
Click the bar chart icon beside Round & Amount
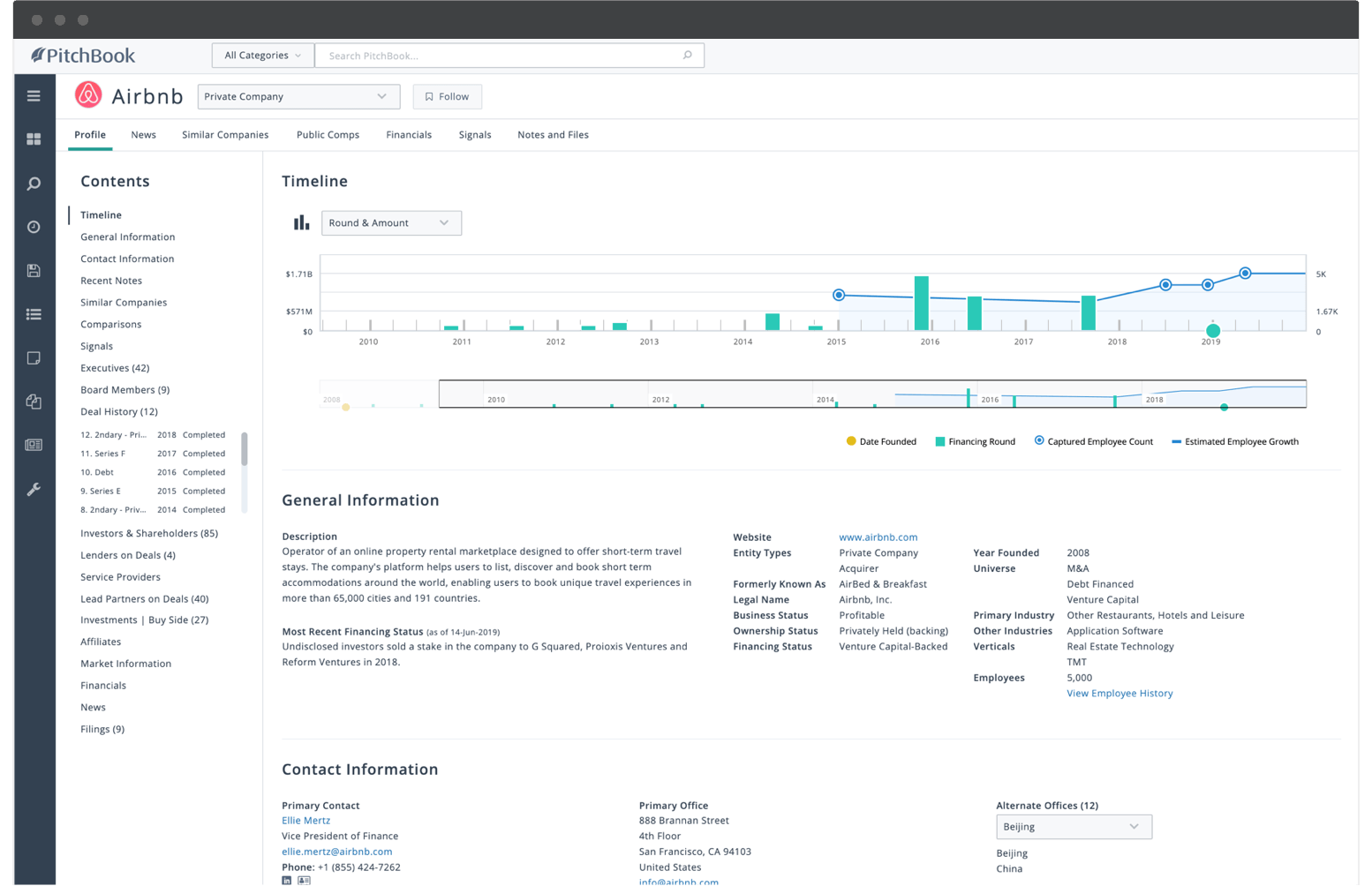pyautogui.click(x=301, y=222)
